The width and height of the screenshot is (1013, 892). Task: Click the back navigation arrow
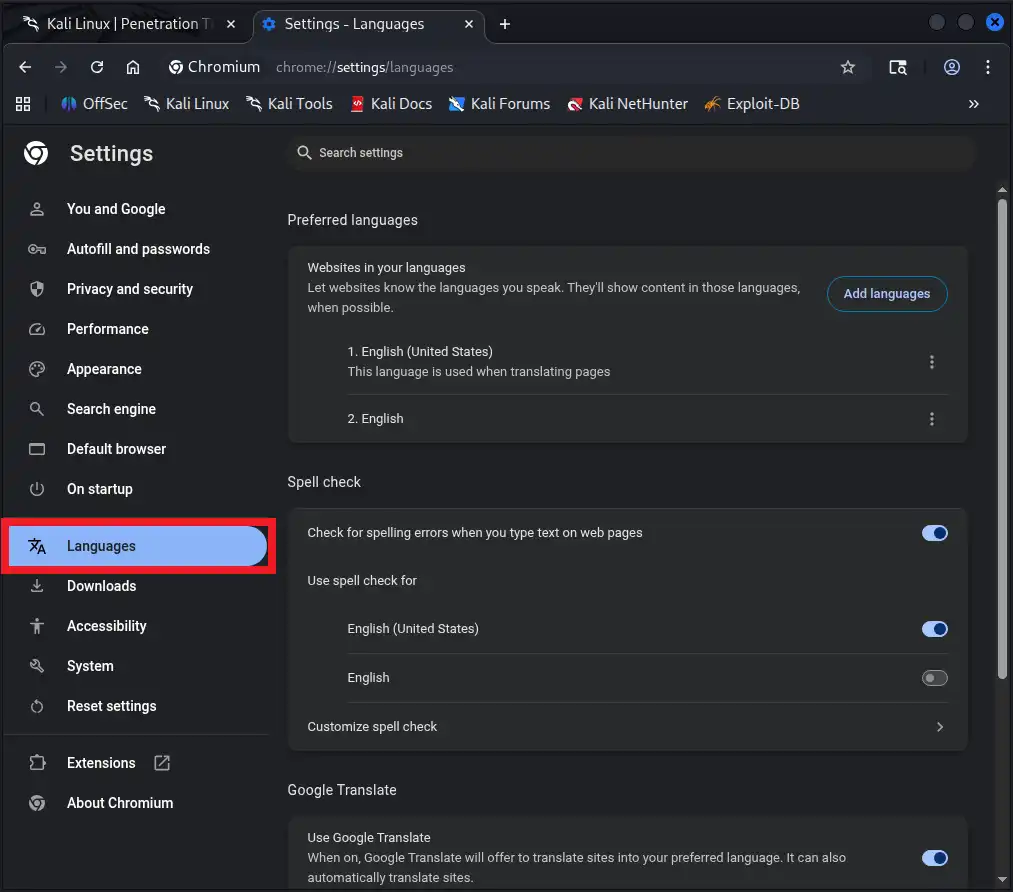point(26,67)
